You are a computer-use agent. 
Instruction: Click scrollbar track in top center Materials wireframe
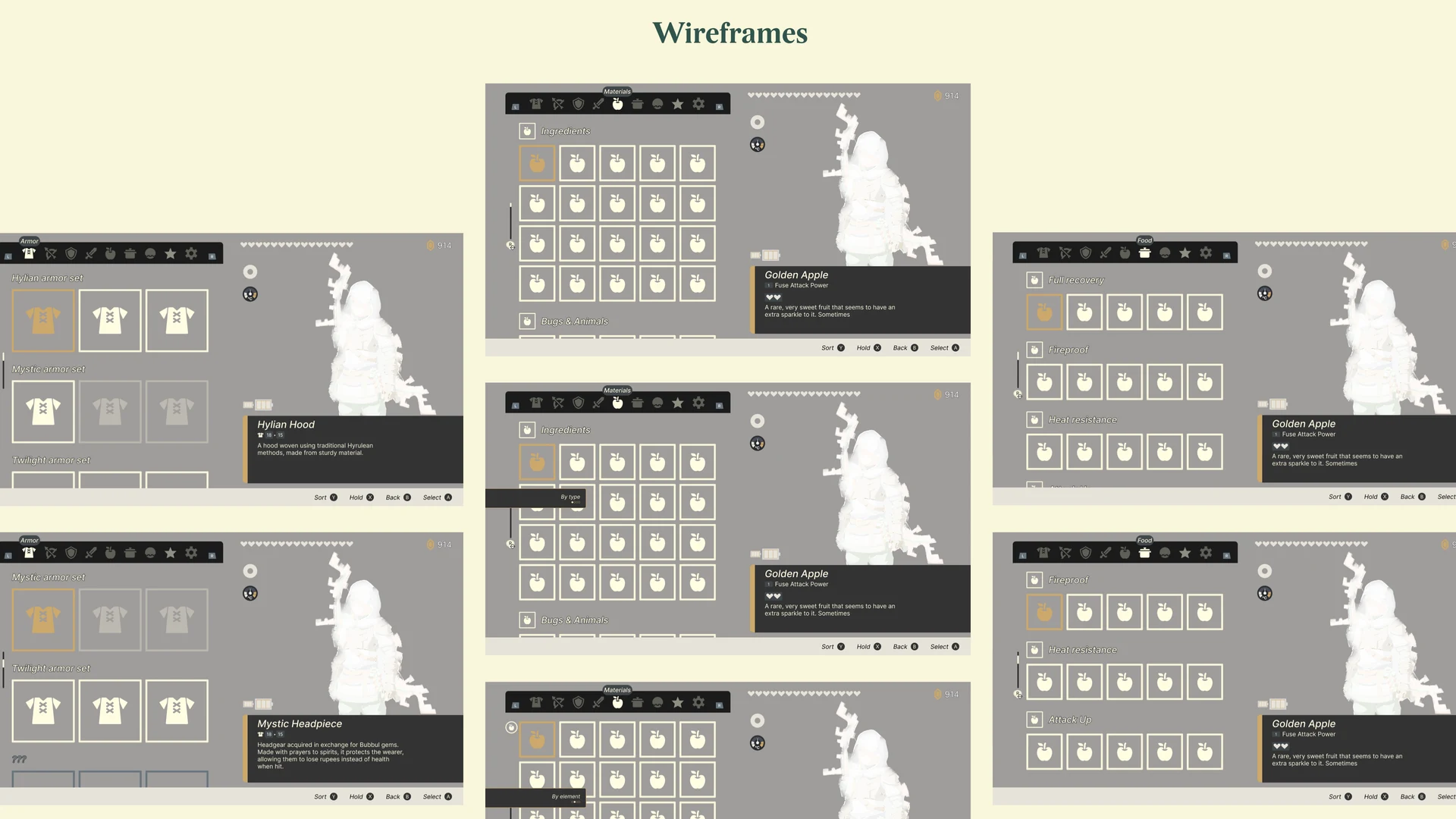[510, 224]
